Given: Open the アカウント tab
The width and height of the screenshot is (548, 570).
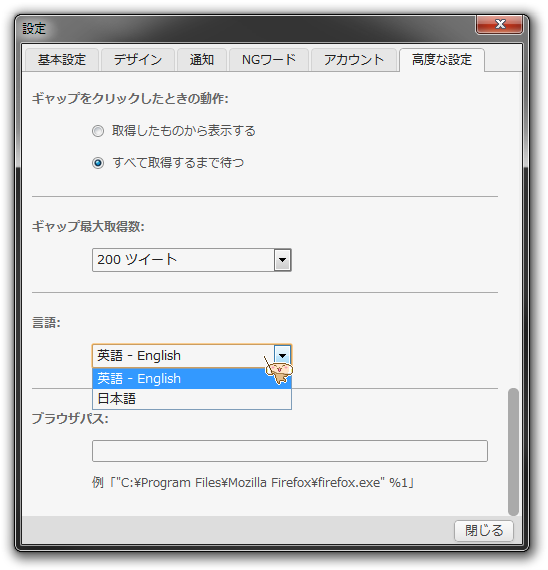Looking at the screenshot, I should [x=354, y=60].
